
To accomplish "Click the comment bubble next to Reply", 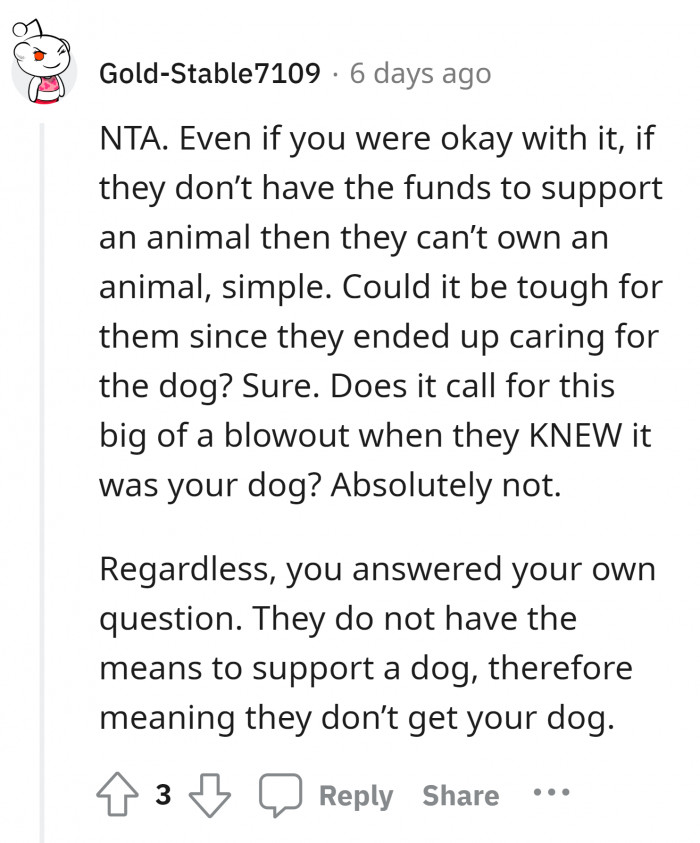I will click(283, 795).
